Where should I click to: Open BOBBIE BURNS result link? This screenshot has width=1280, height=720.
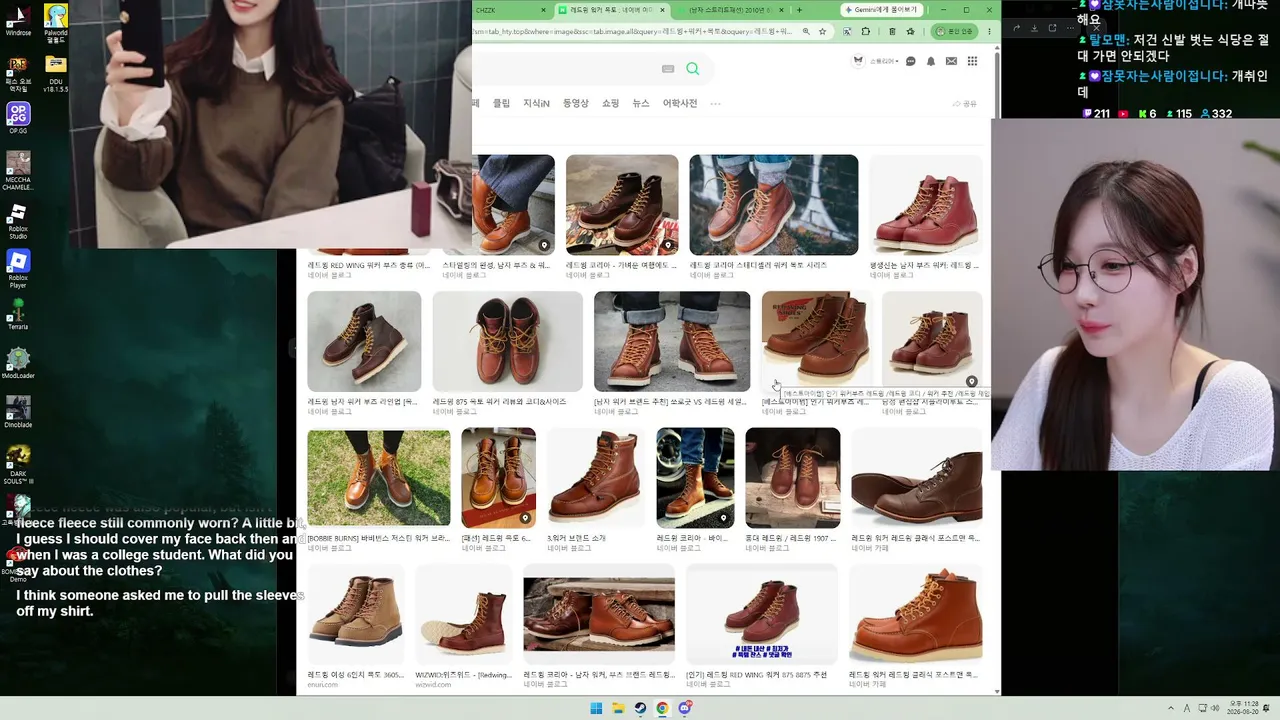coord(378,538)
